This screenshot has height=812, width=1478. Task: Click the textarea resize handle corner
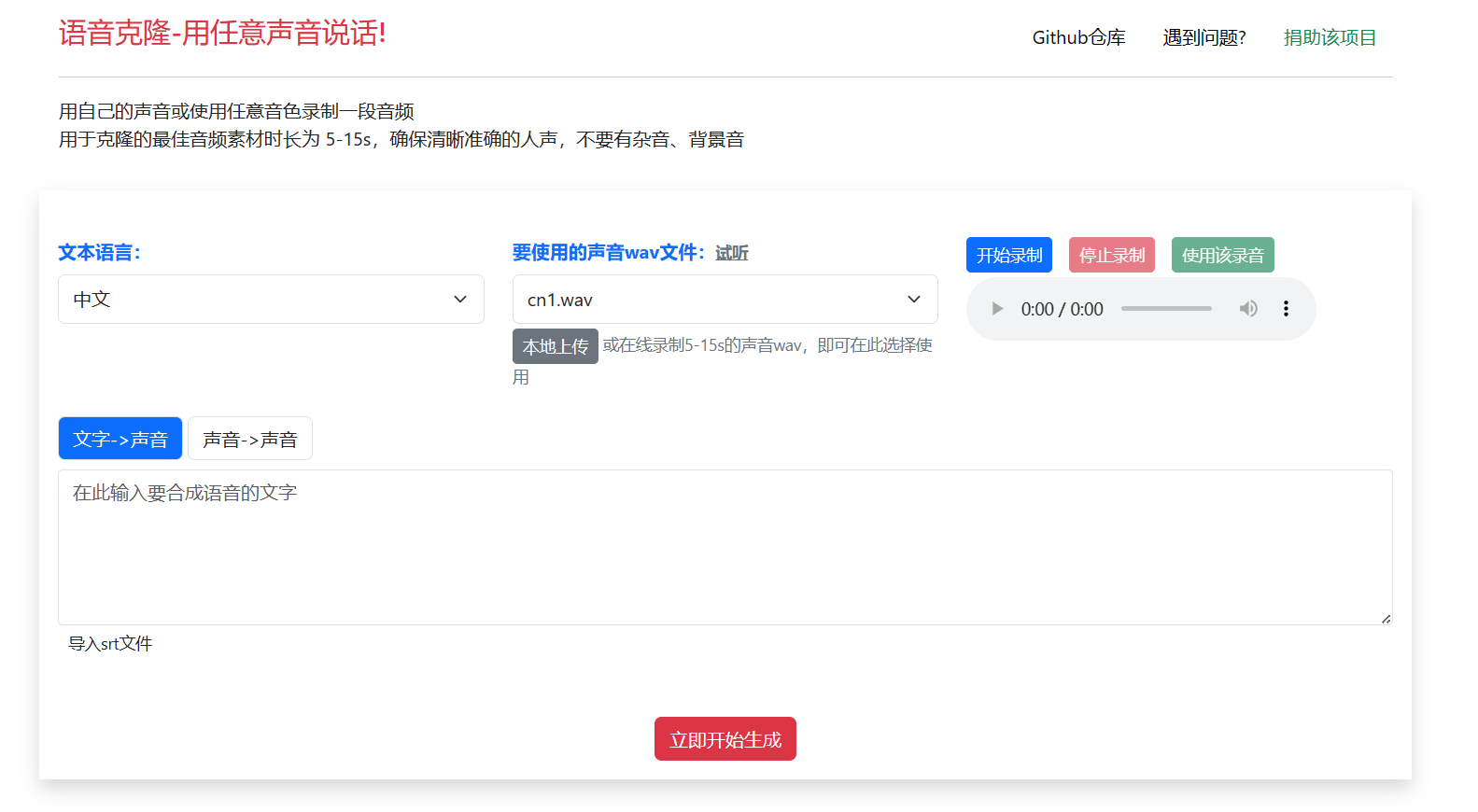tap(1386, 618)
